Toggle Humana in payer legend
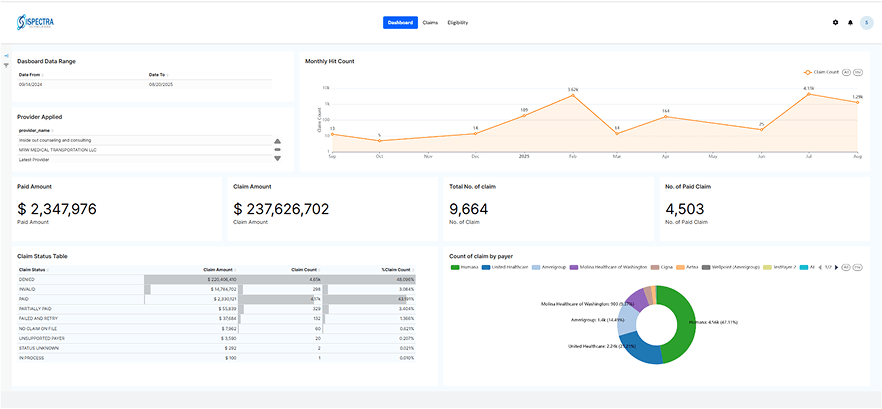 pyautogui.click(x=466, y=267)
